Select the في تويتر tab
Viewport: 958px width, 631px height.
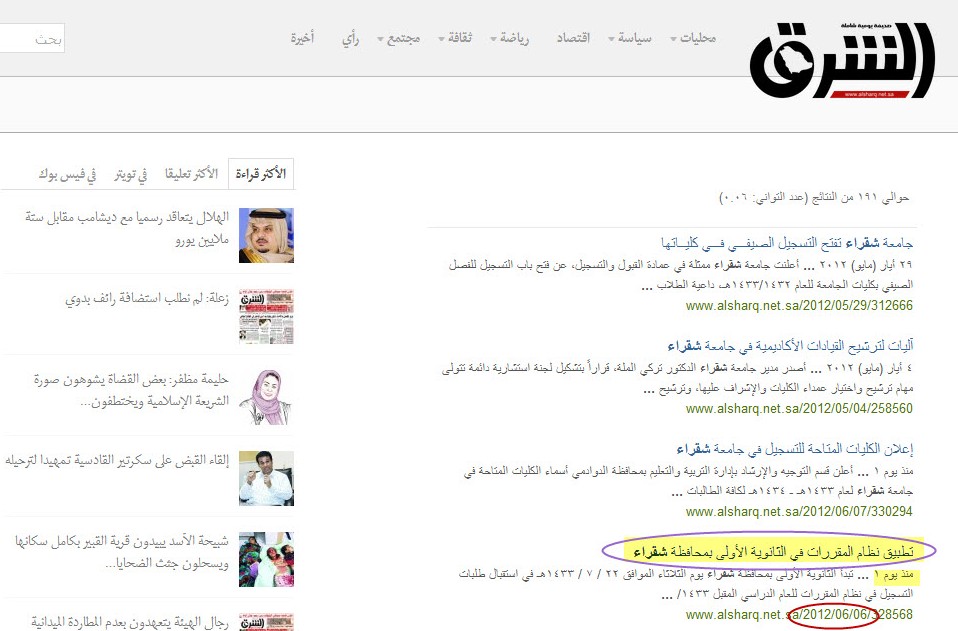tap(131, 175)
